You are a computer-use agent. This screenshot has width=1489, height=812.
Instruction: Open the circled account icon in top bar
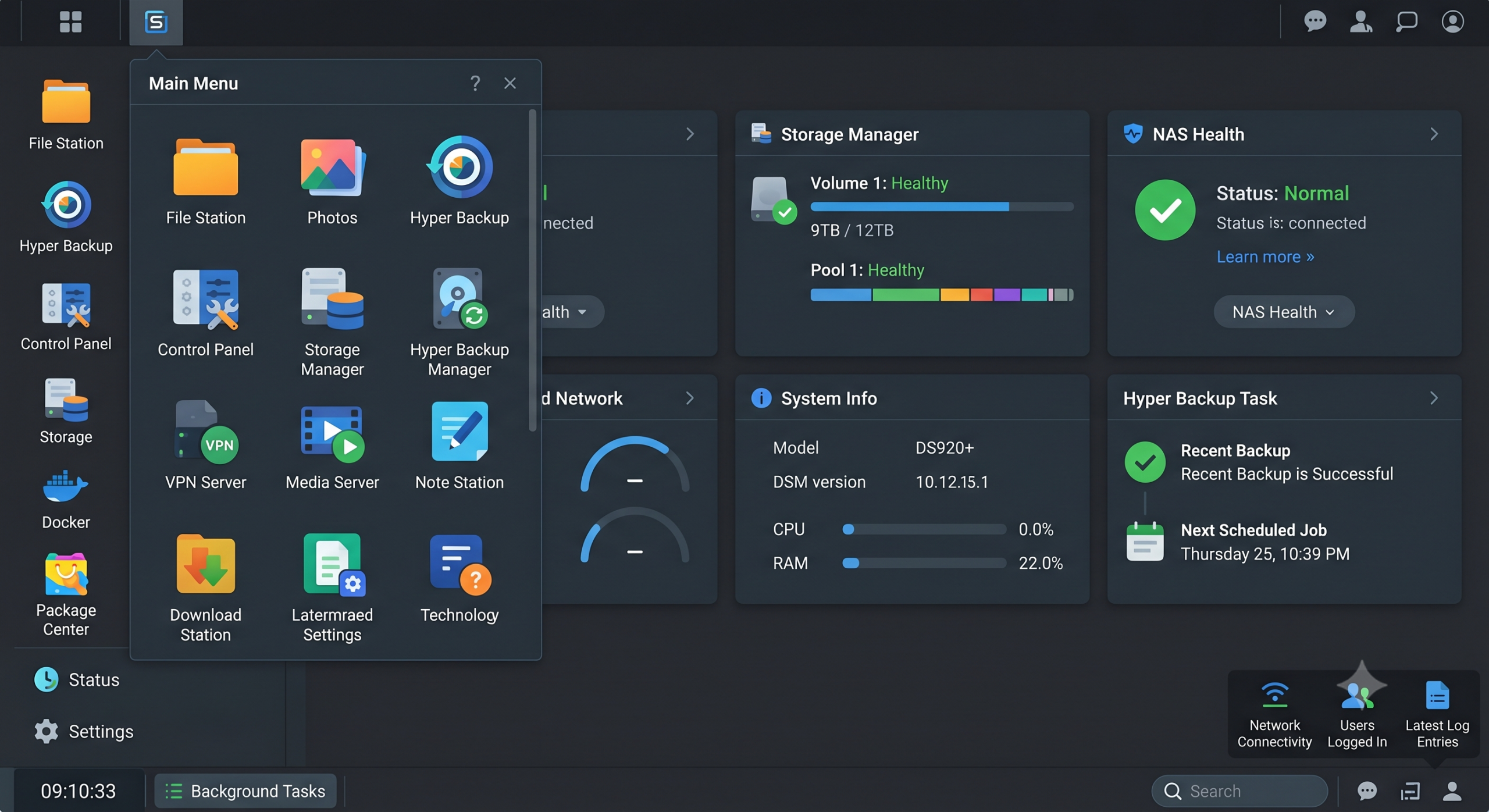[1453, 22]
